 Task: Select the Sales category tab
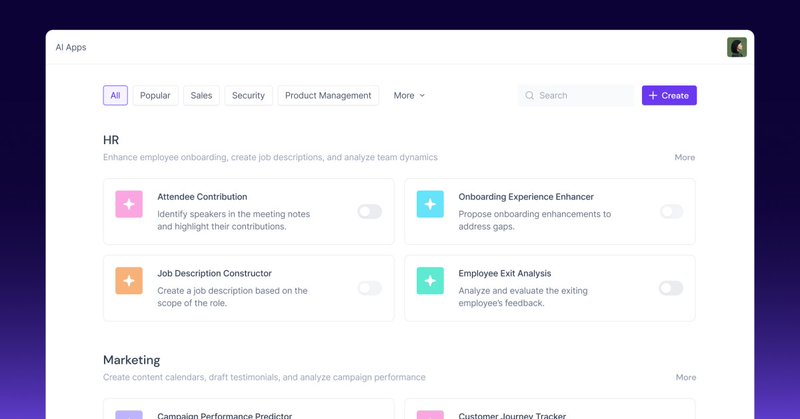point(201,95)
